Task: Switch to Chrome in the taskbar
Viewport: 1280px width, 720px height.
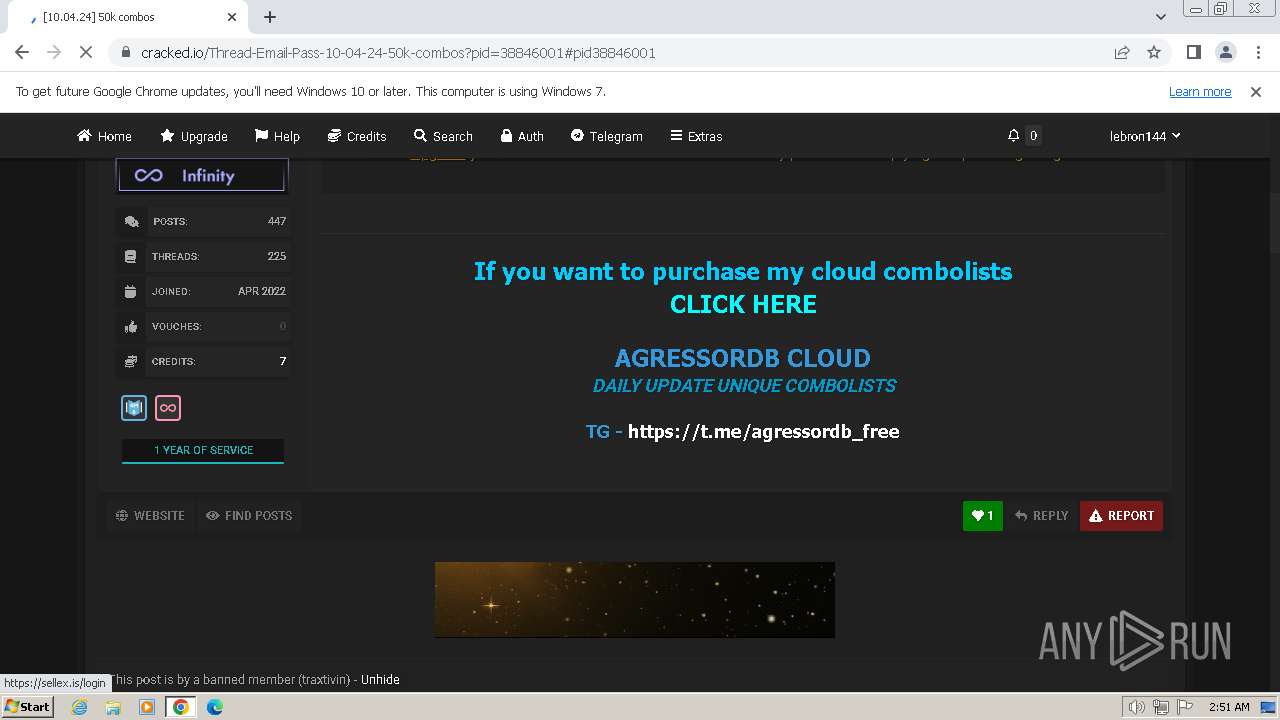Action: coord(180,707)
